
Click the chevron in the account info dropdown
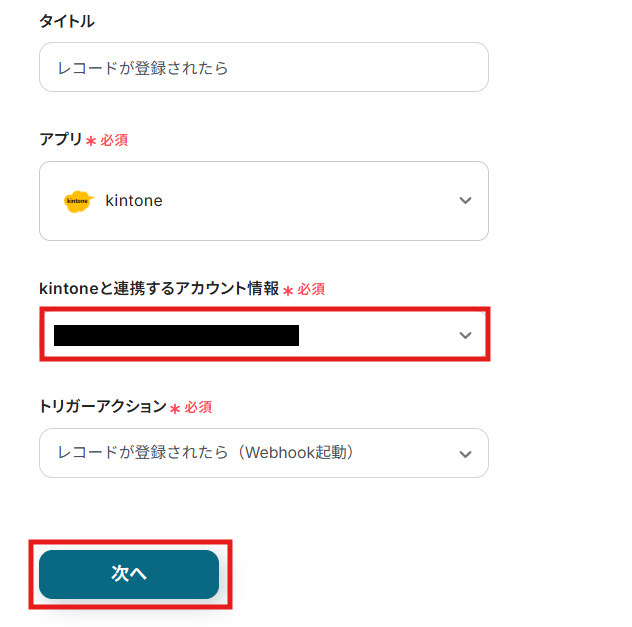[465, 335]
